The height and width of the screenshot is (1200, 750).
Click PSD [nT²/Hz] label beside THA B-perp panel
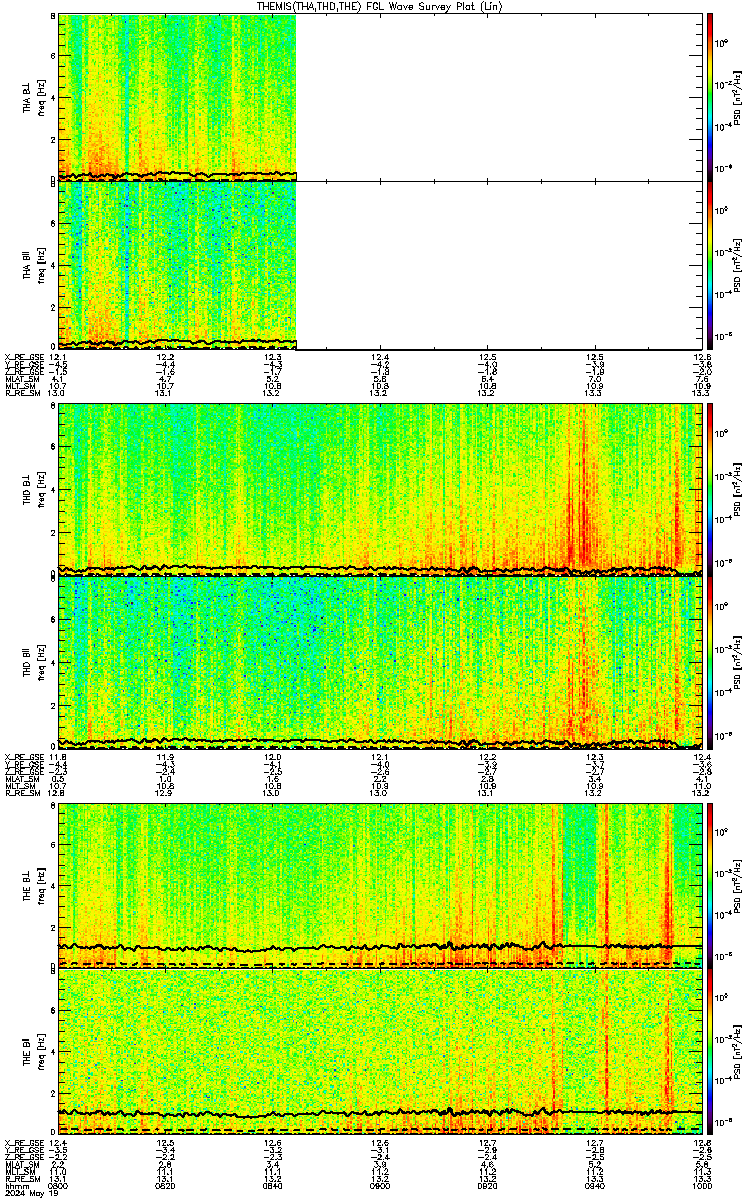738,97
